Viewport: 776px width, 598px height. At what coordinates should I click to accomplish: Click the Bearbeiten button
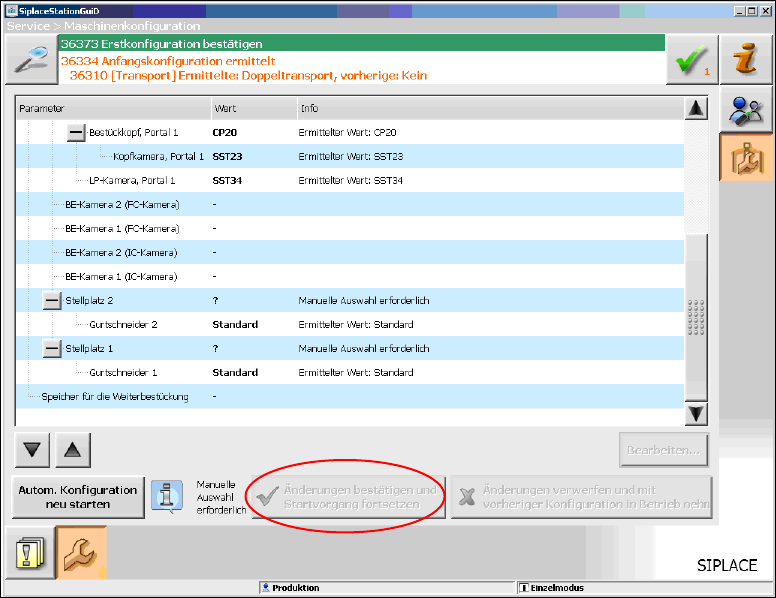[664, 450]
